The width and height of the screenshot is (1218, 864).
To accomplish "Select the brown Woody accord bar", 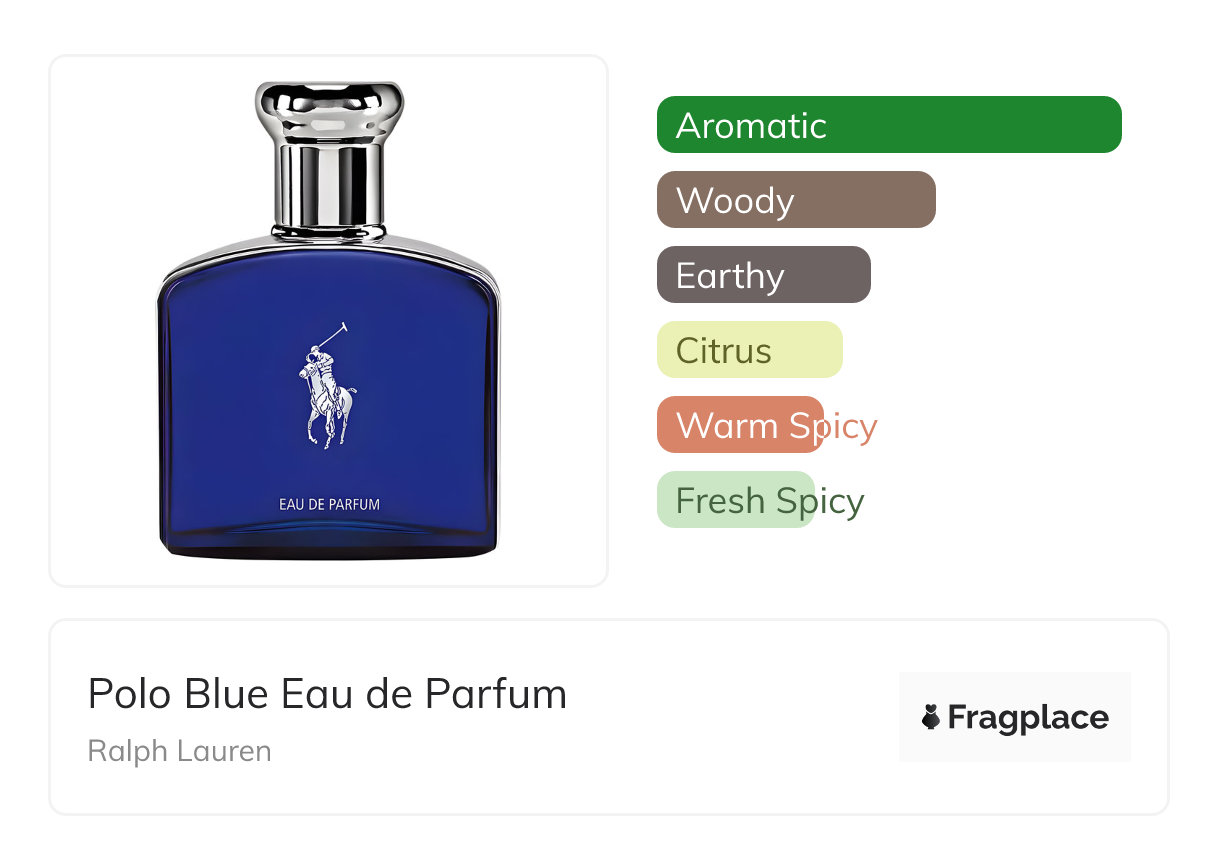I will (x=796, y=200).
